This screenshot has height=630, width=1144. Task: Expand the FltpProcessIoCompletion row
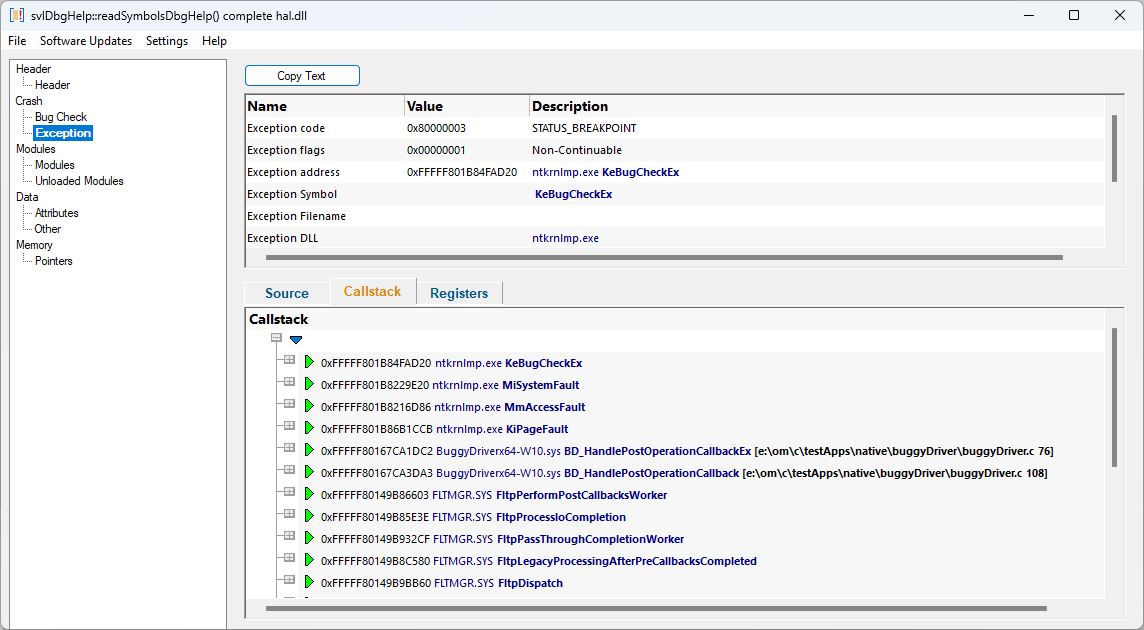pyautogui.click(x=289, y=513)
